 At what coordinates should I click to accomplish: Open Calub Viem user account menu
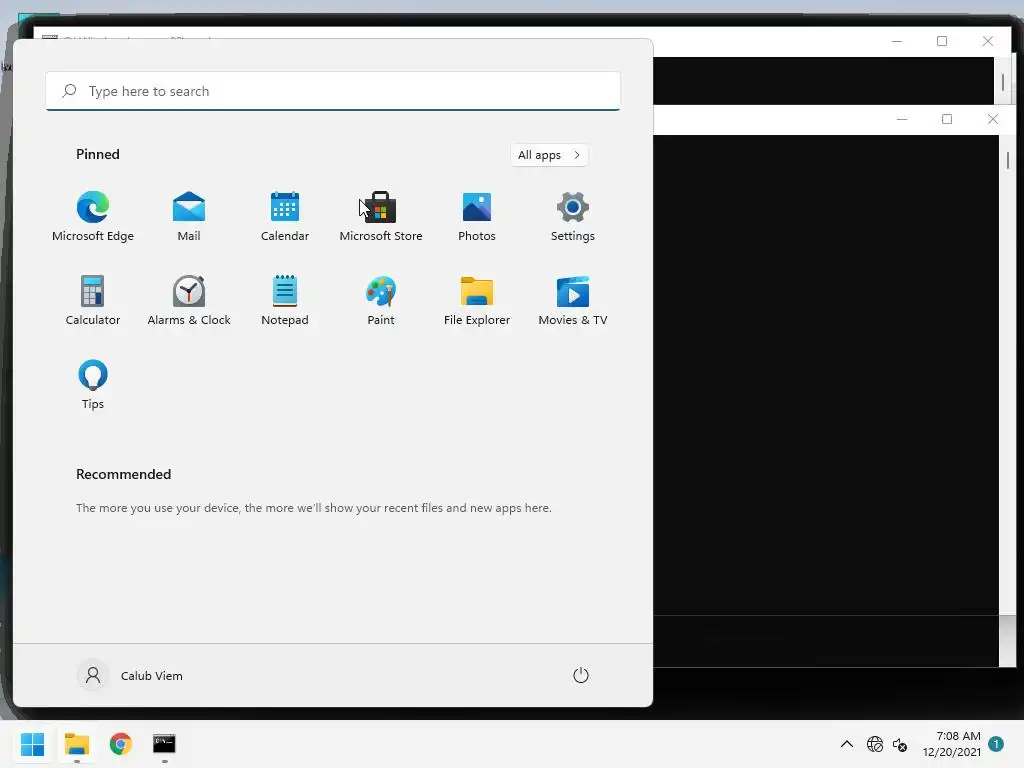(x=130, y=675)
